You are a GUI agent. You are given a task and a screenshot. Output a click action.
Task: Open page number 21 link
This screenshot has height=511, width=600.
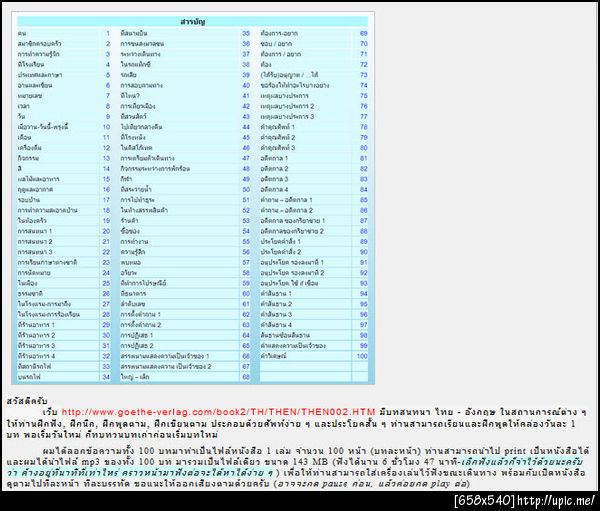click(106, 242)
